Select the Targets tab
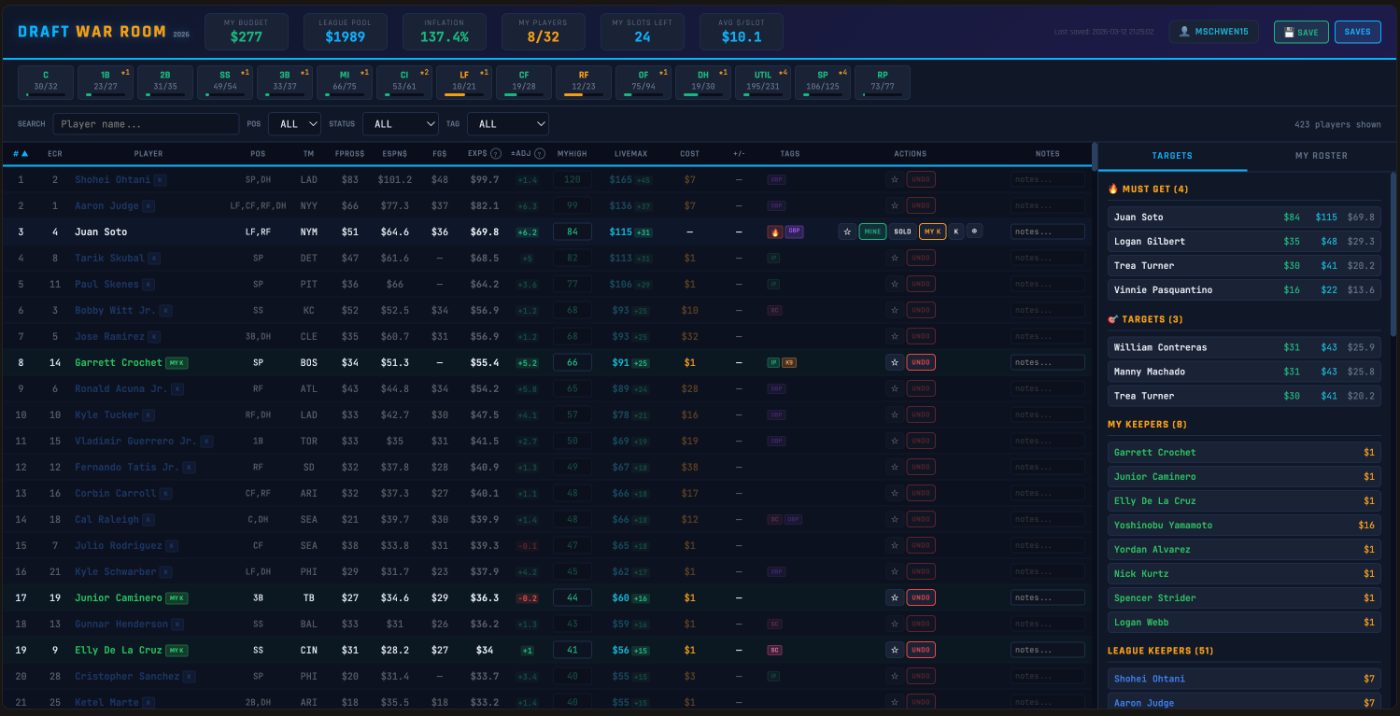 point(1171,156)
